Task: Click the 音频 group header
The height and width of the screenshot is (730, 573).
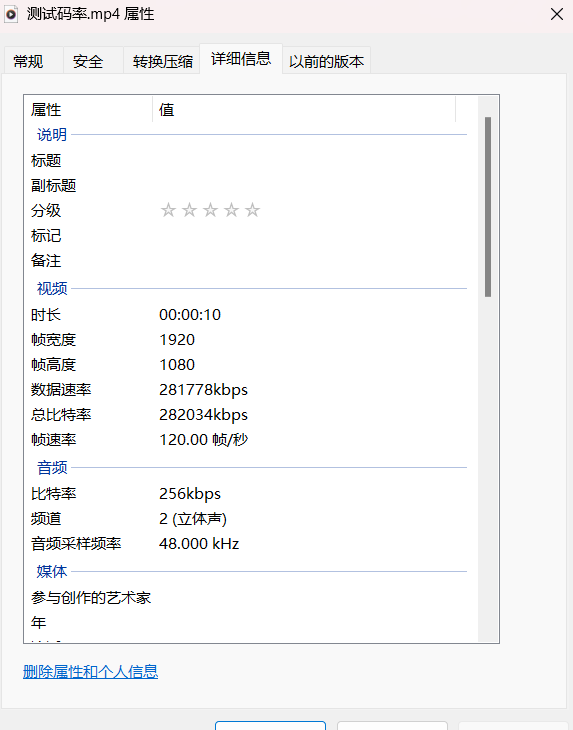Action: click(52, 467)
